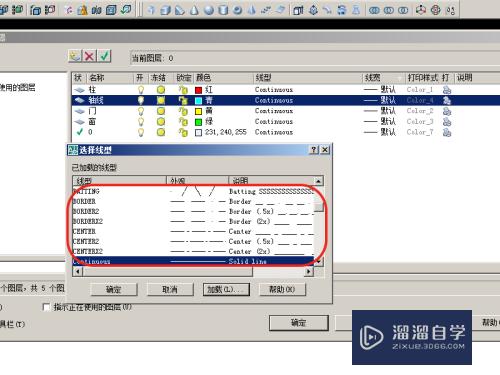Click the Subtract solids icon

pyautogui.click(x=389, y=10)
